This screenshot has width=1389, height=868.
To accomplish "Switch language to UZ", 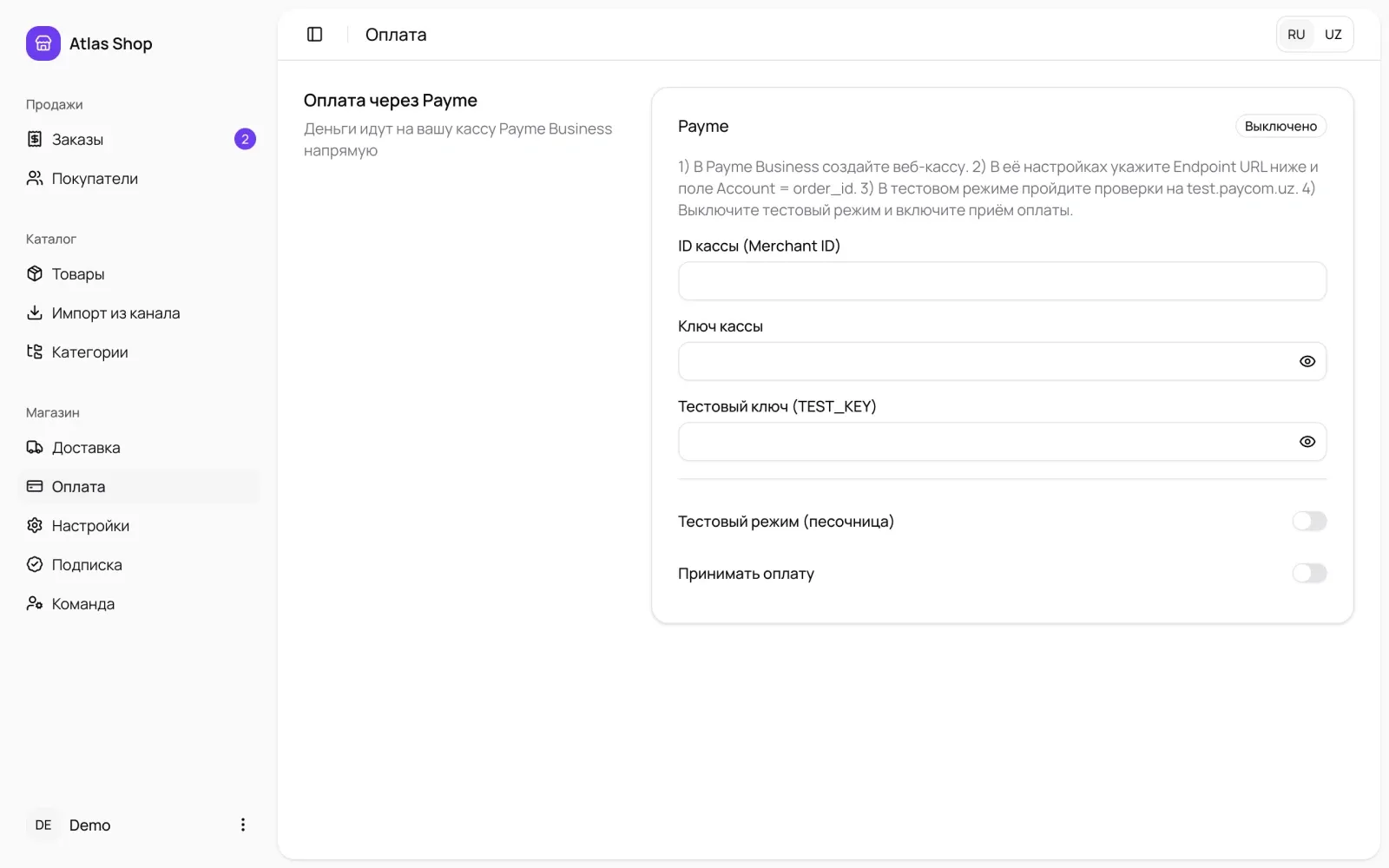I will coord(1333,35).
